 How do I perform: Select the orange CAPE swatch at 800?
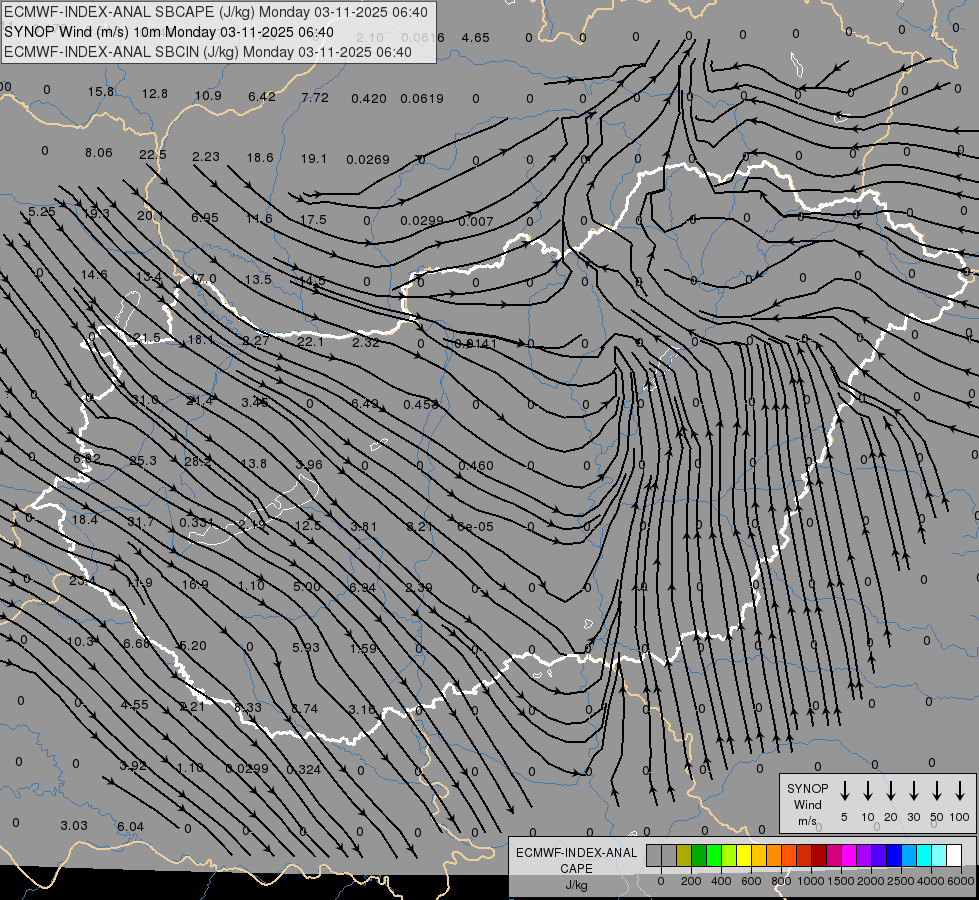774,855
